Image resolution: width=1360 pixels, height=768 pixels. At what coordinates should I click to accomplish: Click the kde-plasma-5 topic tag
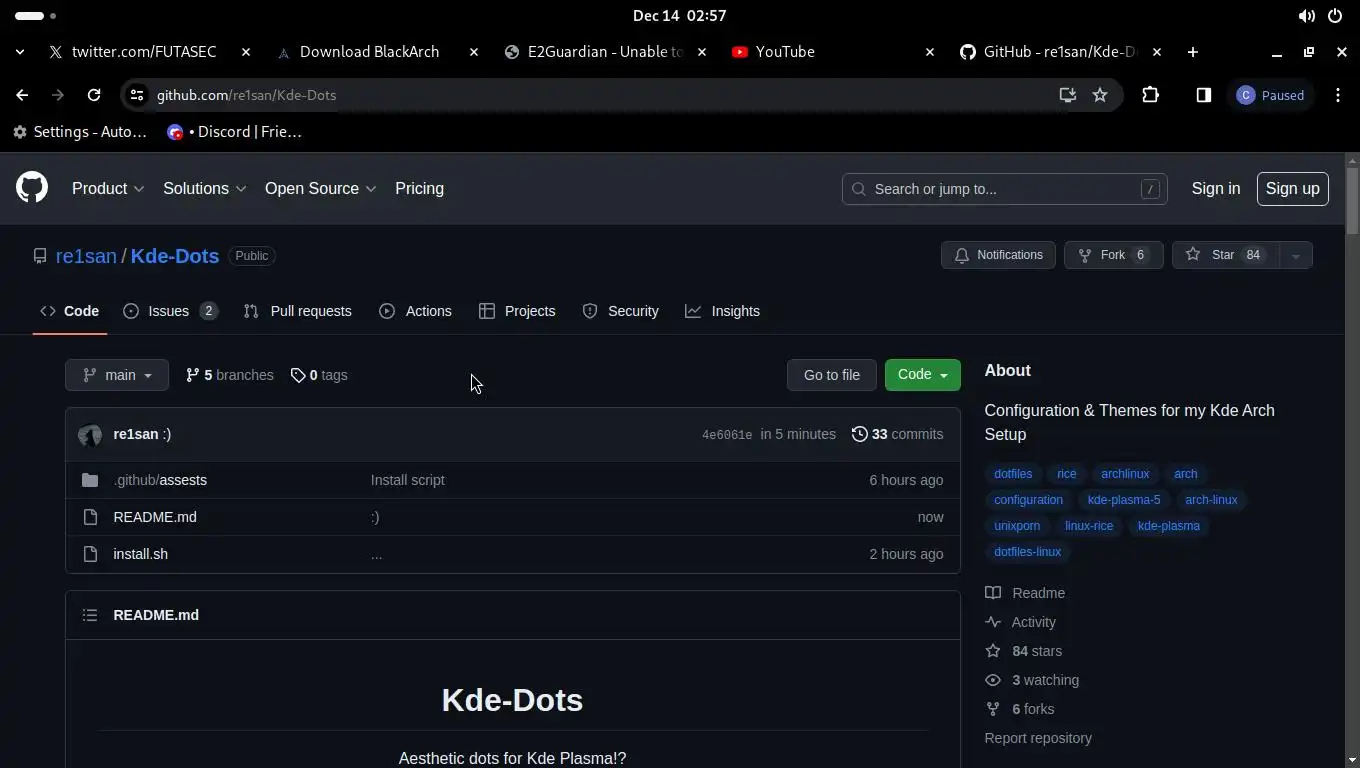pos(1124,500)
